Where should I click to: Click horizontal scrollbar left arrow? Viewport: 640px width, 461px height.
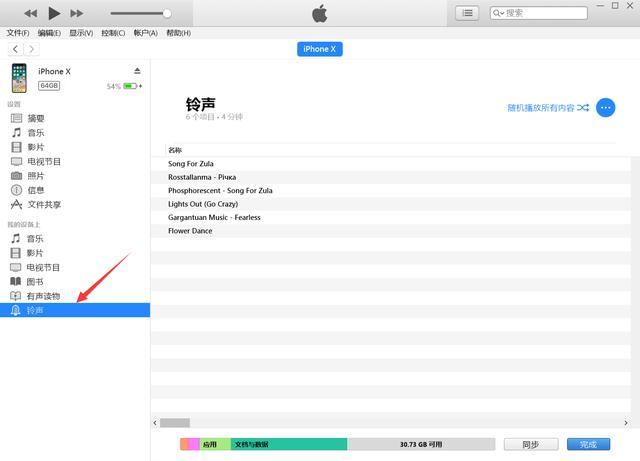(x=155, y=423)
